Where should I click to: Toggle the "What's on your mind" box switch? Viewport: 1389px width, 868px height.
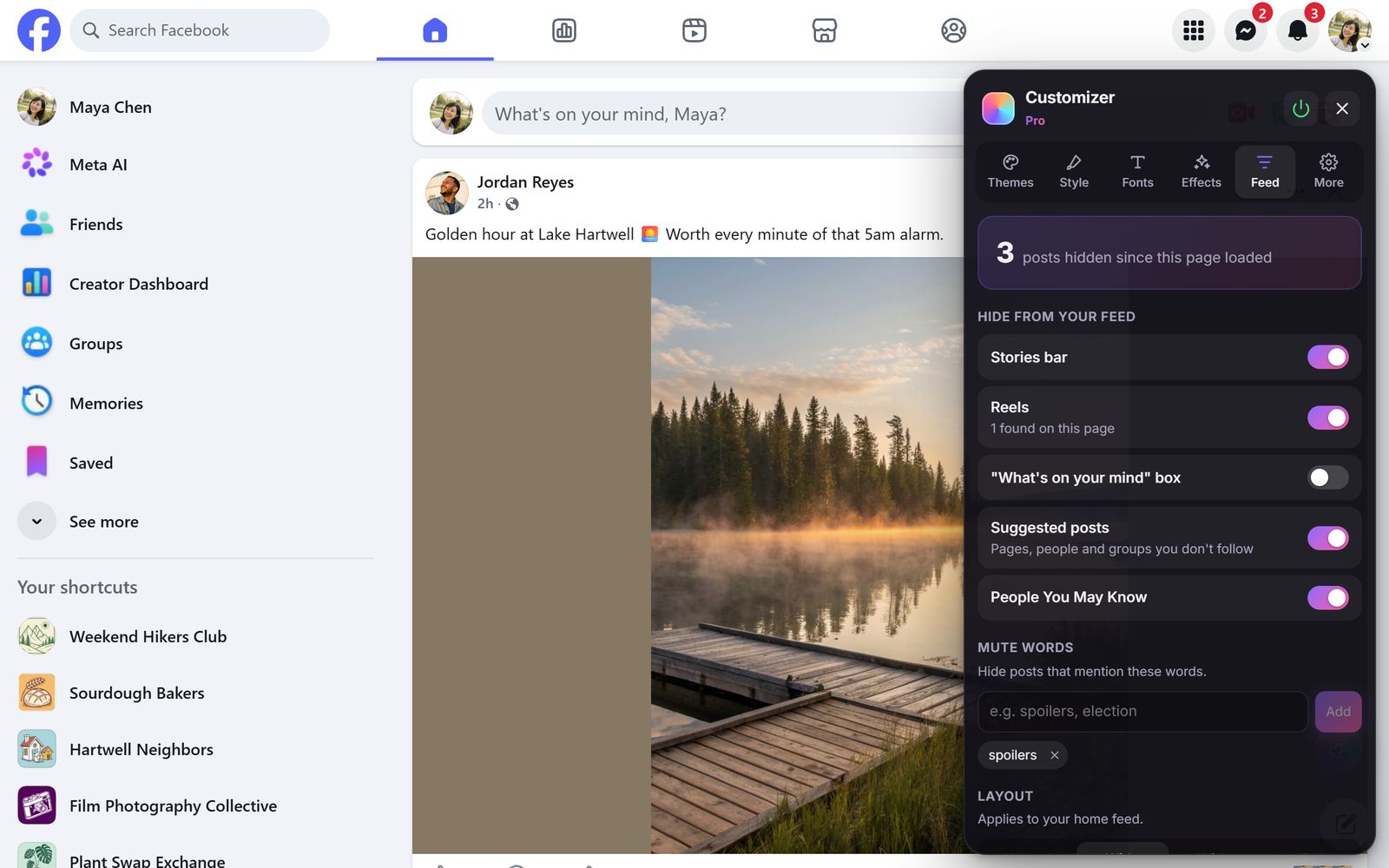(1327, 477)
